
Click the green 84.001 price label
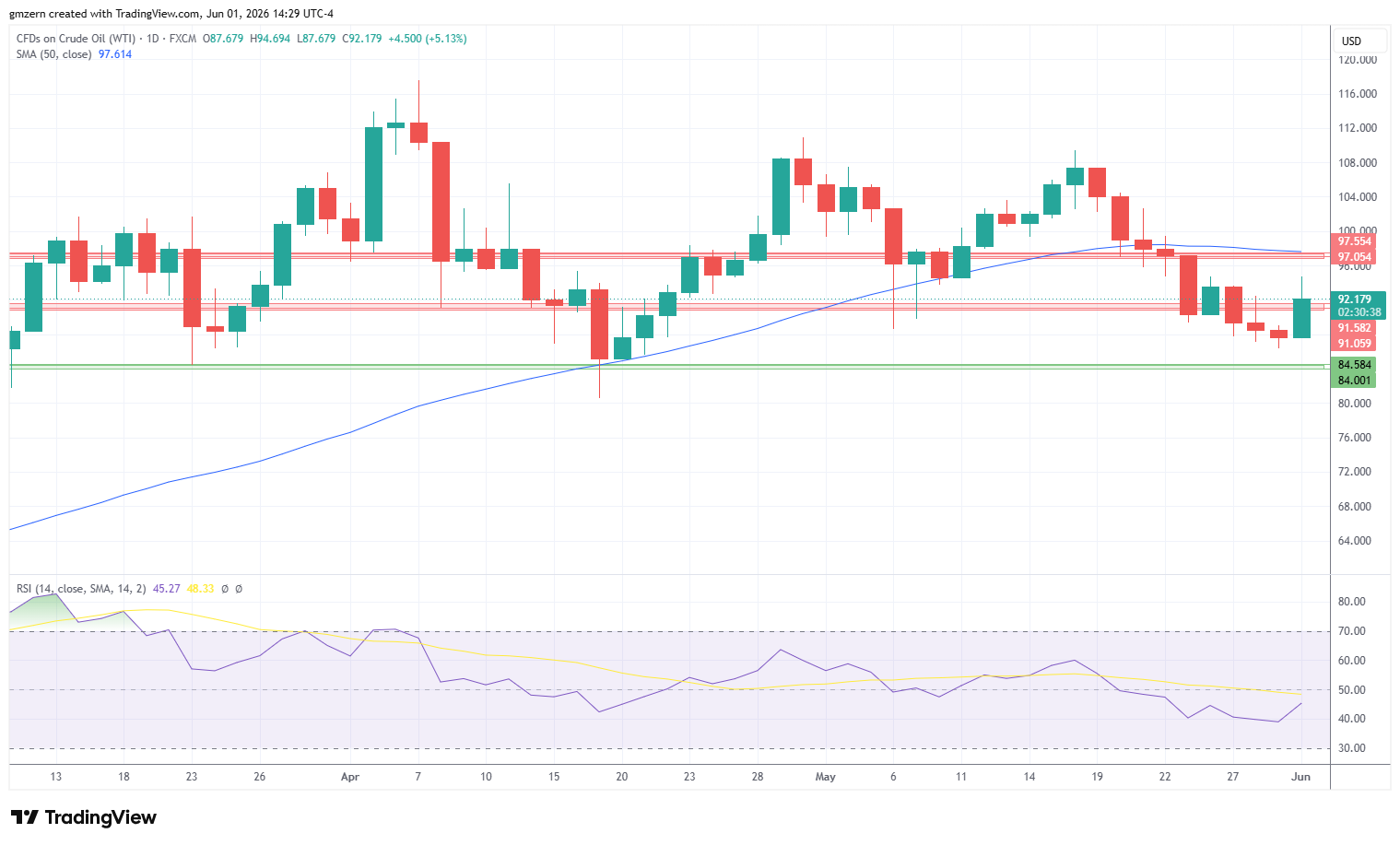click(1354, 381)
